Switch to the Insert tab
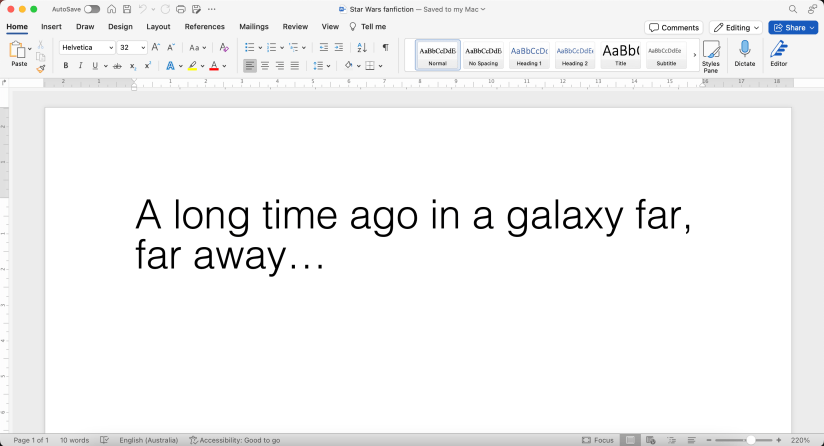824x446 pixels. pos(51,27)
